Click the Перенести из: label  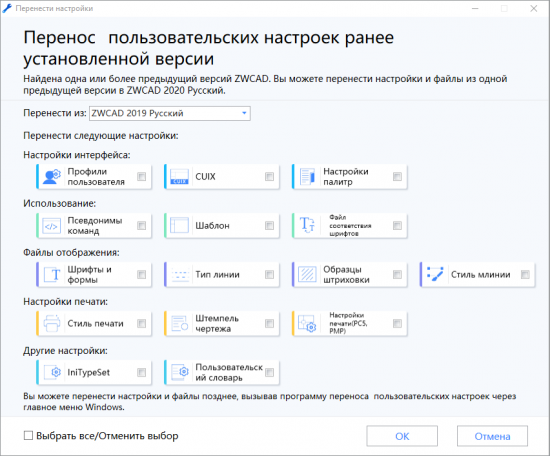point(55,113)
